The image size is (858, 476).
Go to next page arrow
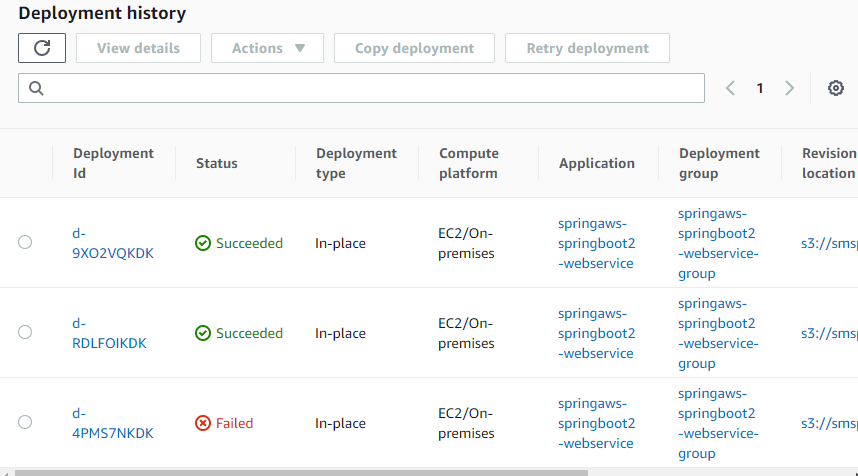pyautogui.click(x=790, y=88)
